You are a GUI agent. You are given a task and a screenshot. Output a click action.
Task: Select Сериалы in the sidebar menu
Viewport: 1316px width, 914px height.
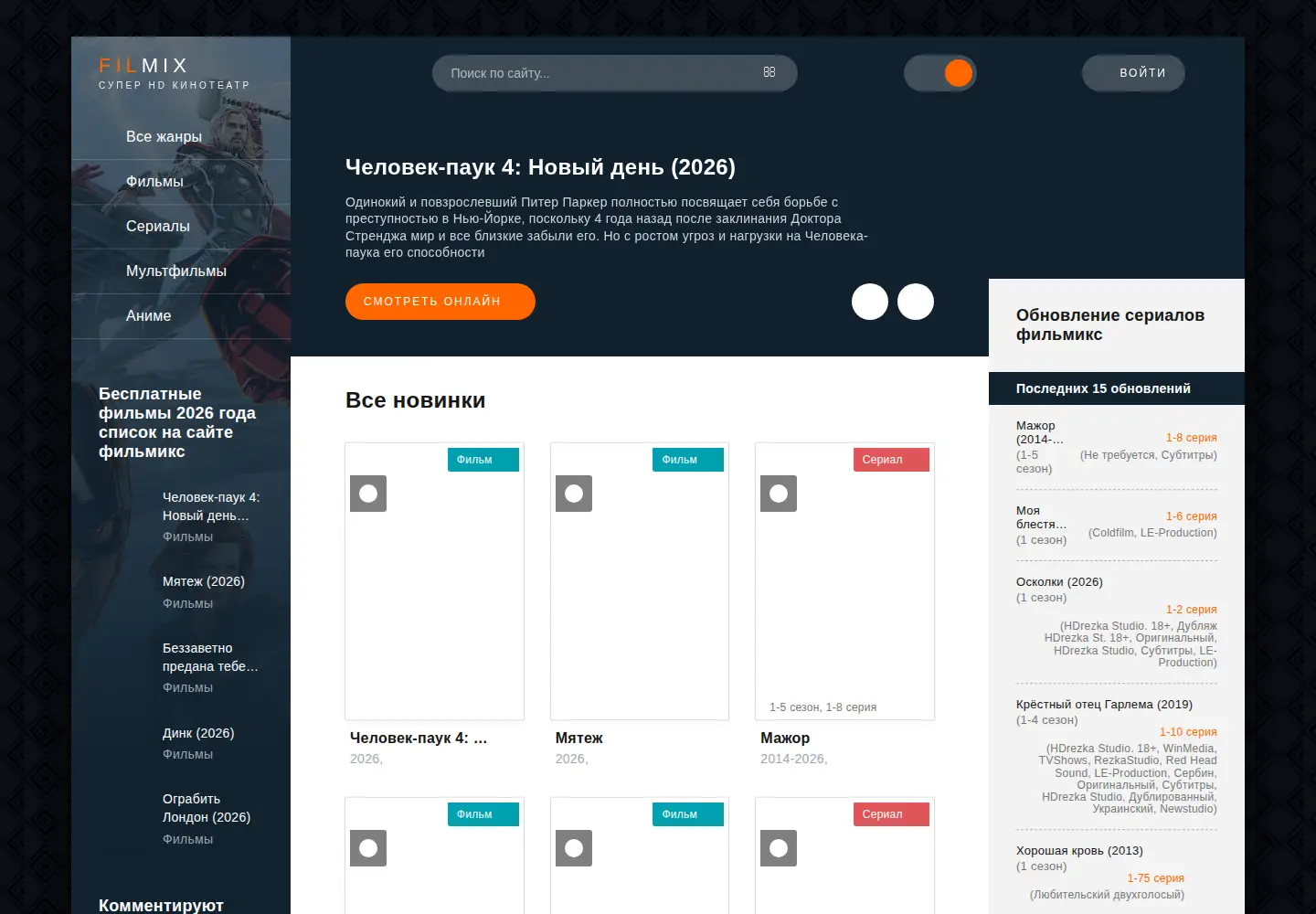pos(181,227)
